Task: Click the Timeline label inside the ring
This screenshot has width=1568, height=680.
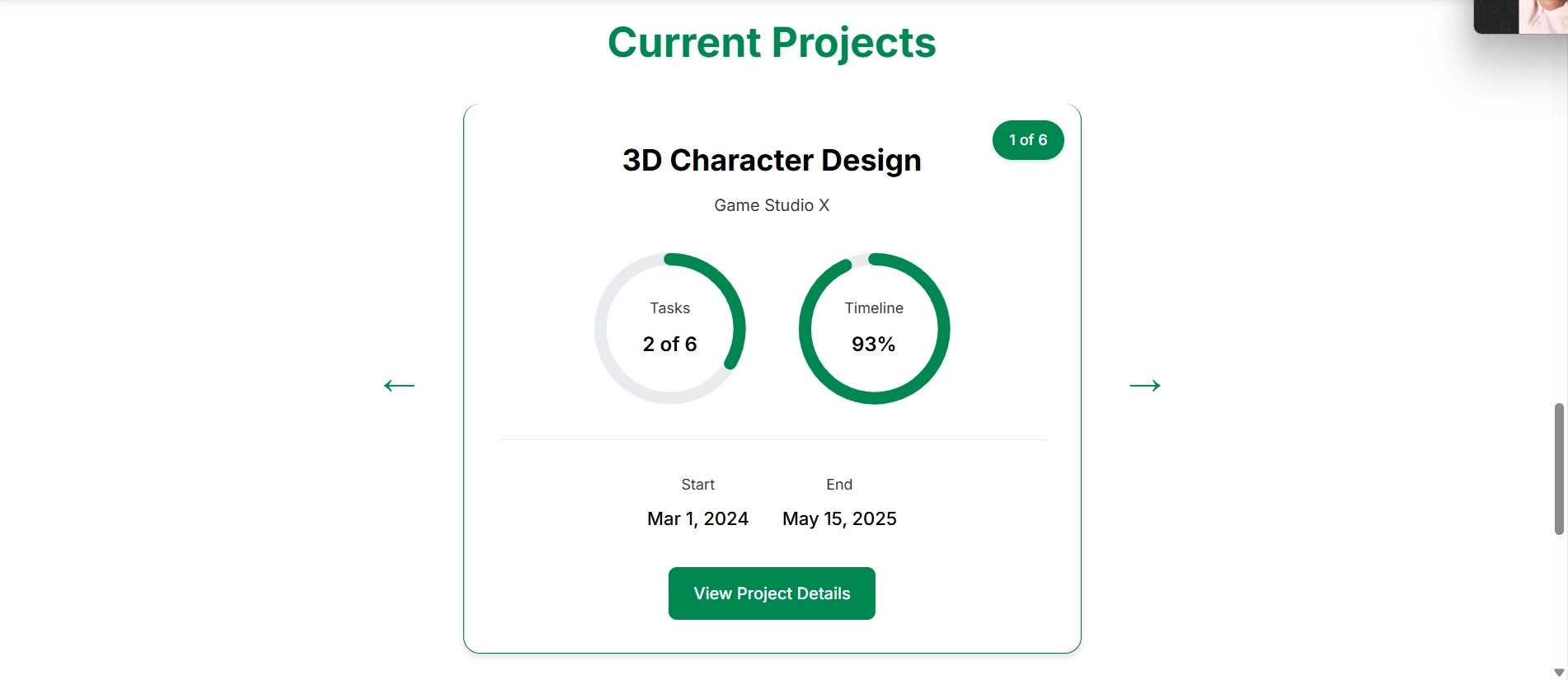Action: (x=874, y=308)
